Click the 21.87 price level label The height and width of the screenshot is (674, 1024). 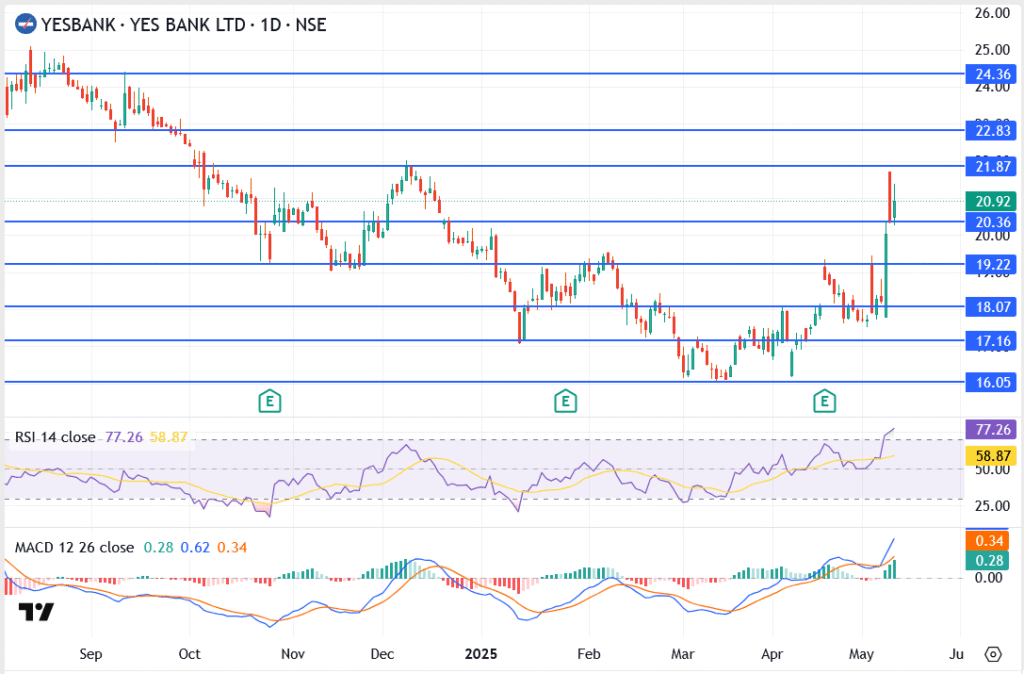click(990, 166)
